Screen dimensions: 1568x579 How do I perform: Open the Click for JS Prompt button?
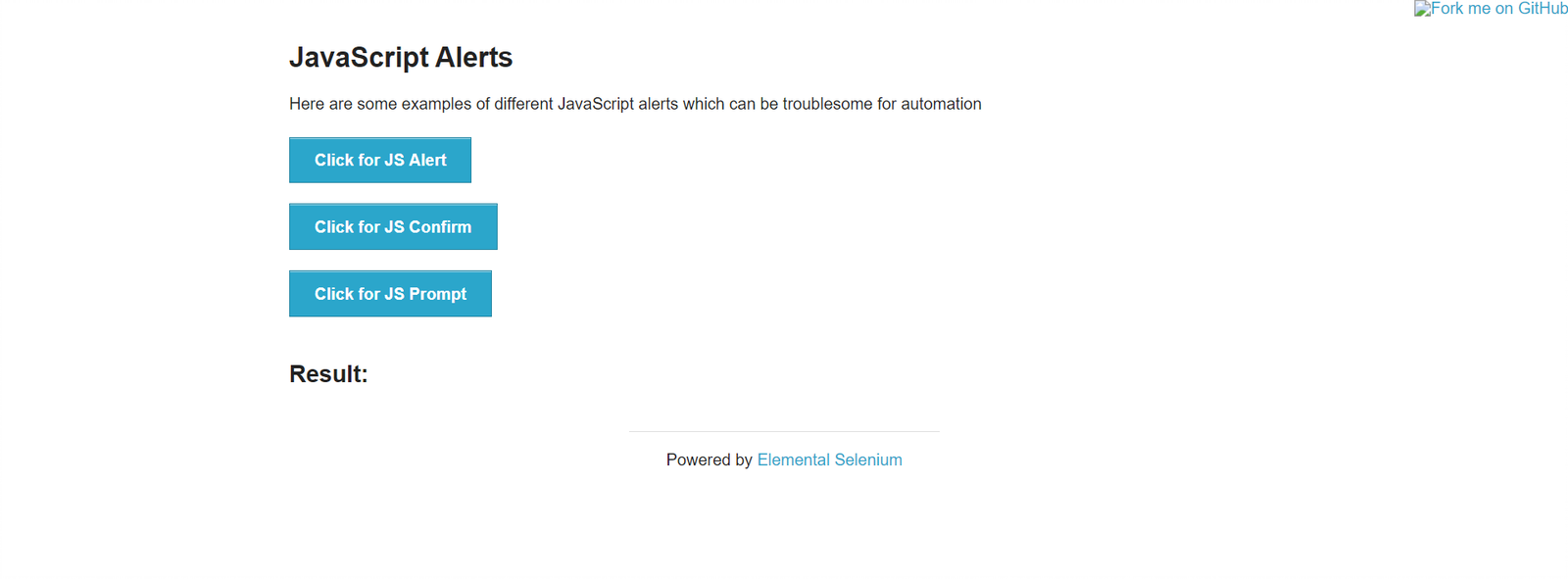tap(390, 294)
